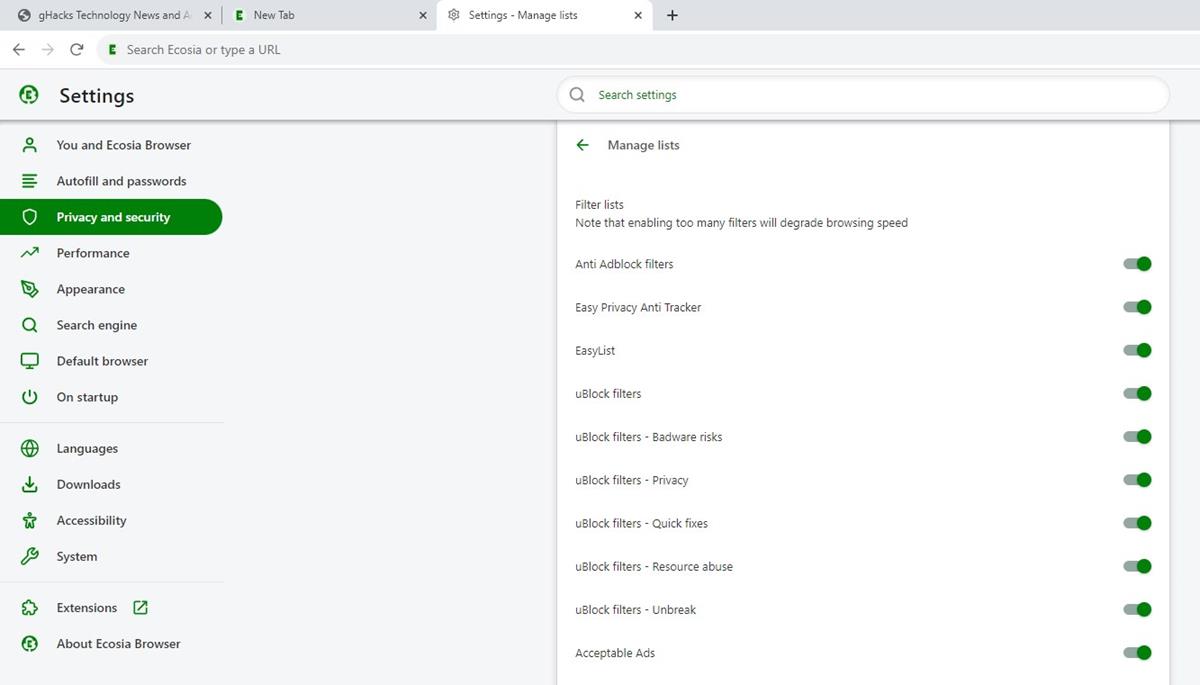Screen dimensions: 1200x685
Task: Select the Search engine magnifier icon
Action: point(31,325)
